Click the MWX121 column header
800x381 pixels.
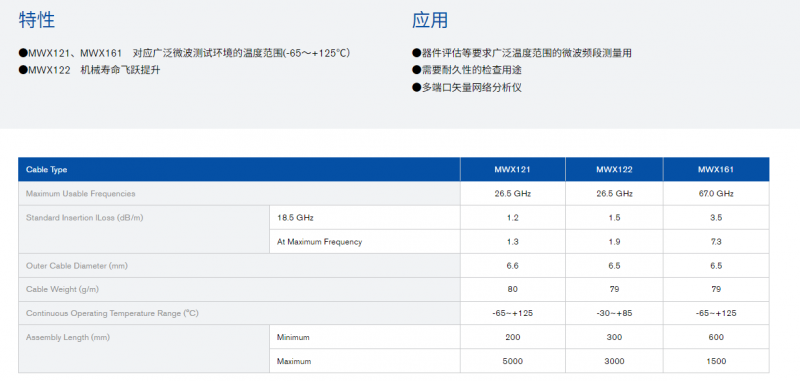point(513,170)
